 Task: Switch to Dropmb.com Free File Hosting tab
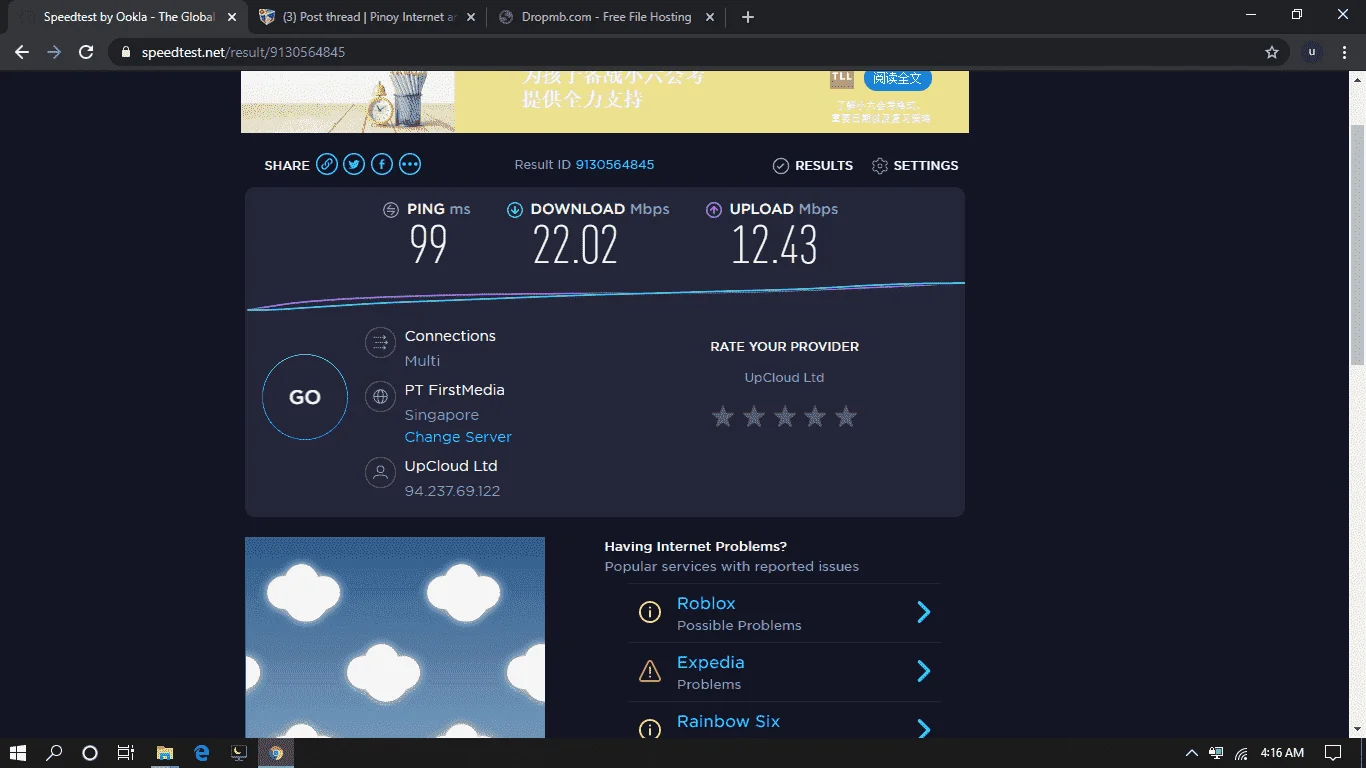[x=606, y=17]
